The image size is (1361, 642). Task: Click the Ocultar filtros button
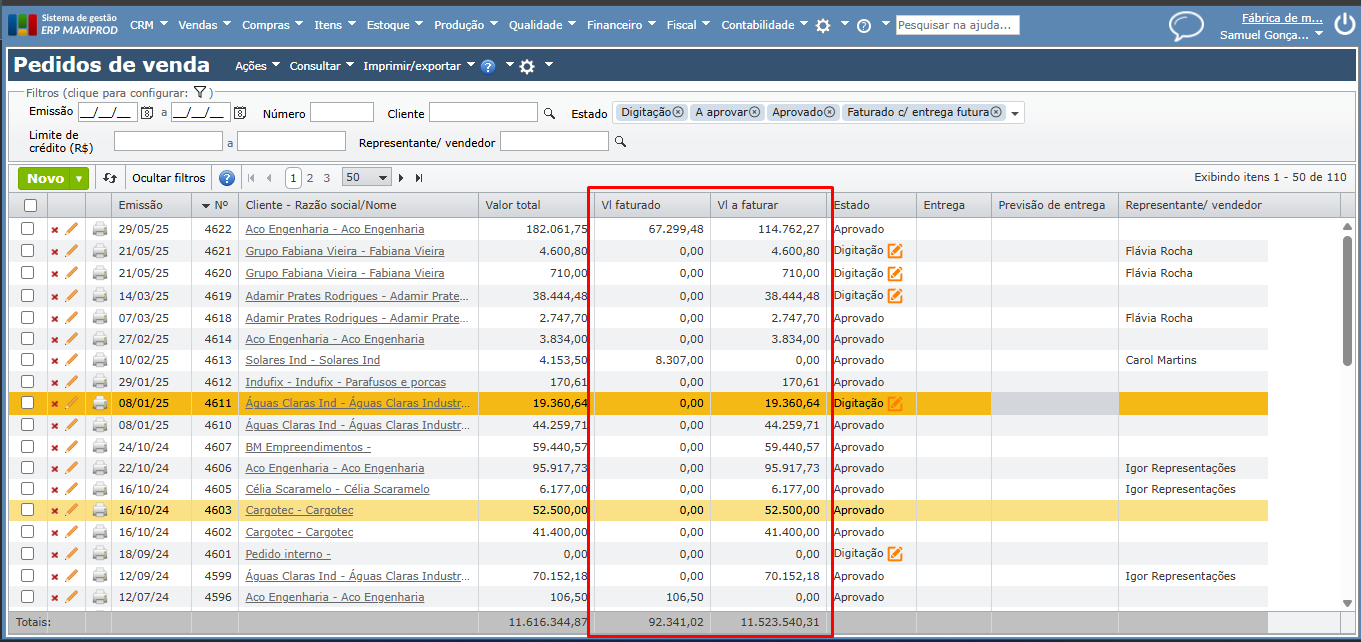click(x=169, y=178)
